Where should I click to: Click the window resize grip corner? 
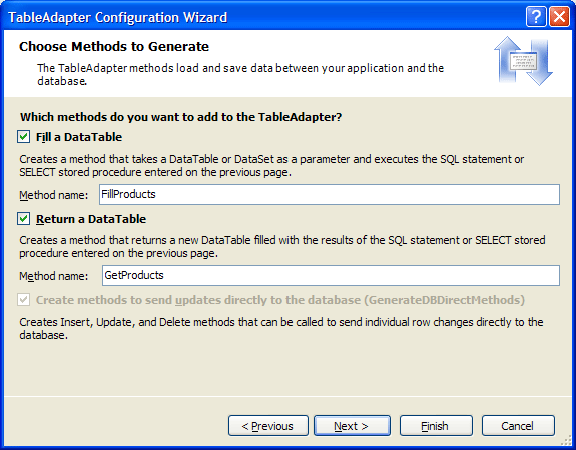567,441
